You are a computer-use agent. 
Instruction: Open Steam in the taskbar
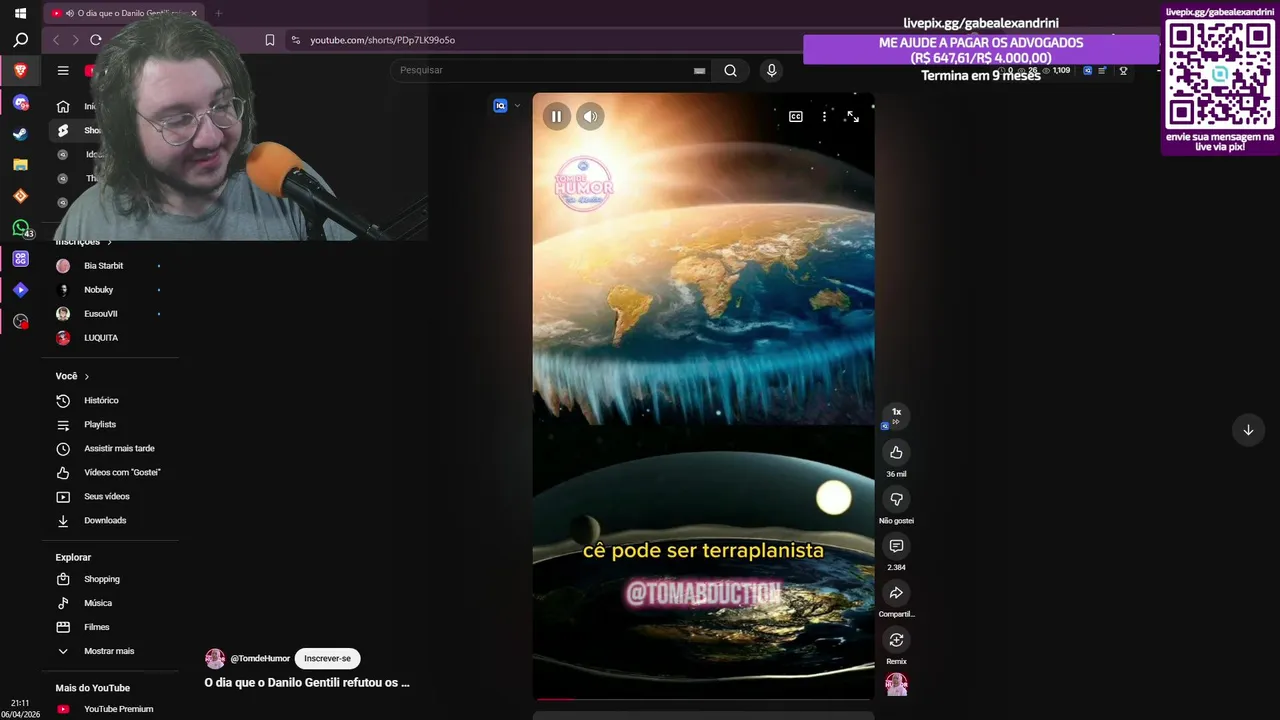coord(20,133)
